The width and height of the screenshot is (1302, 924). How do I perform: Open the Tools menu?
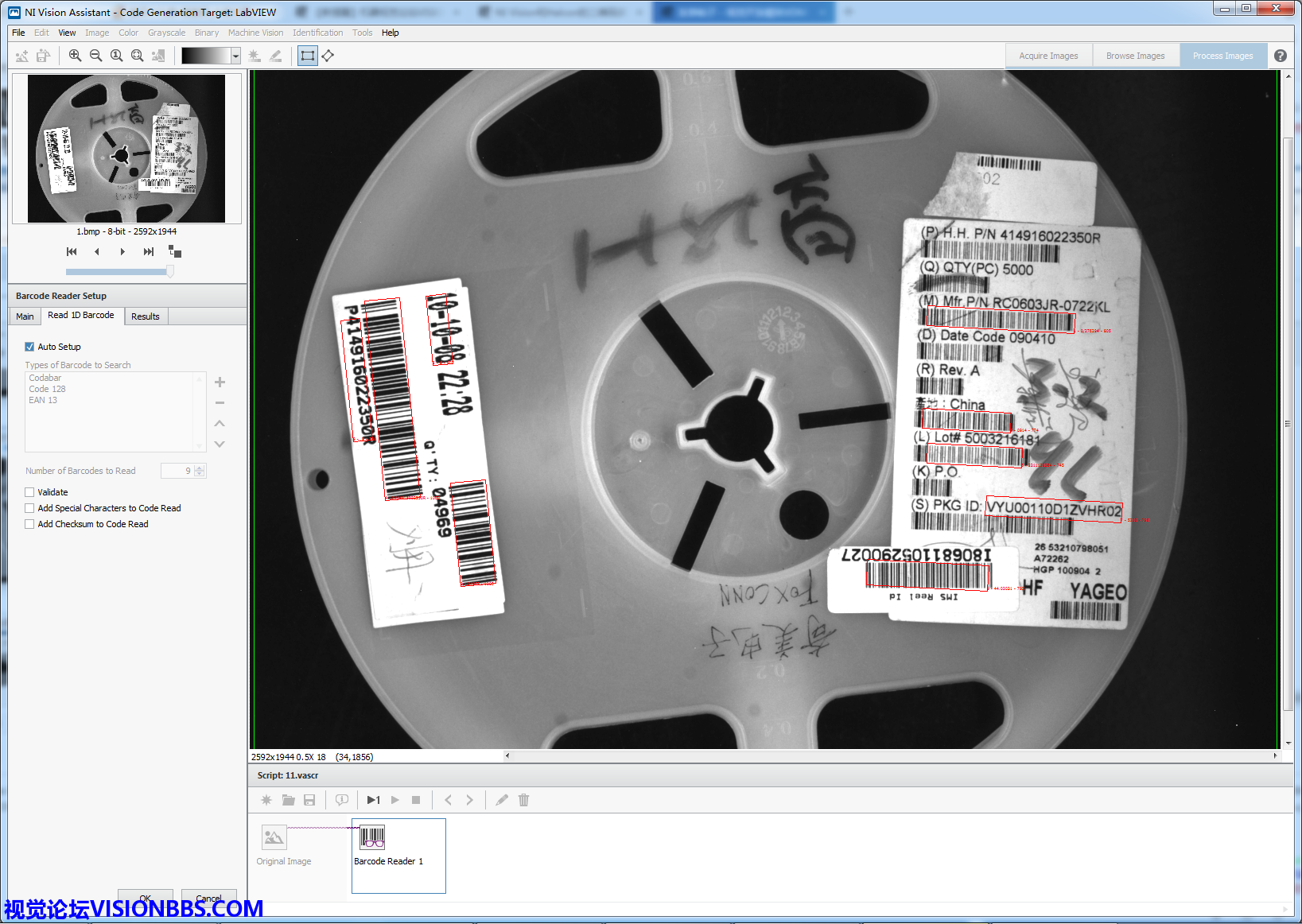362,33
